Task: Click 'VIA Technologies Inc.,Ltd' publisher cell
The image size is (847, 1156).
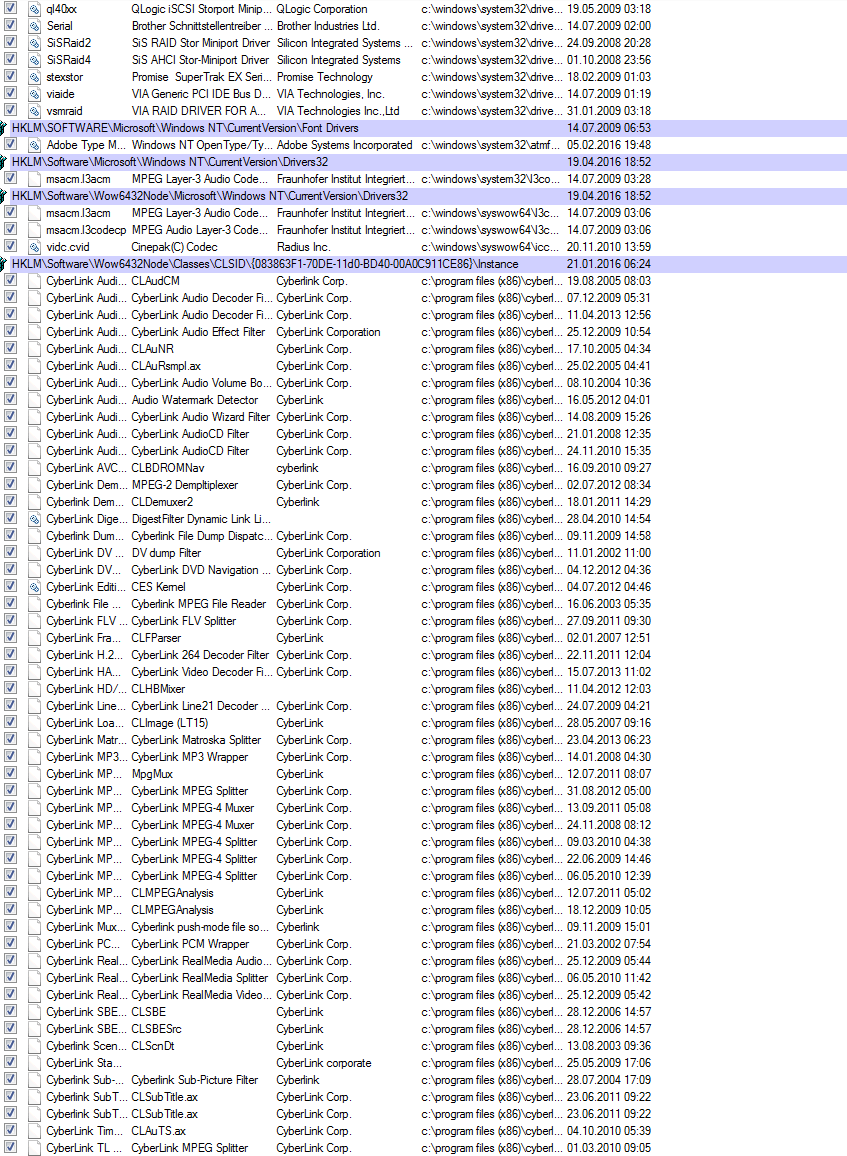Action: coord(338,111)
